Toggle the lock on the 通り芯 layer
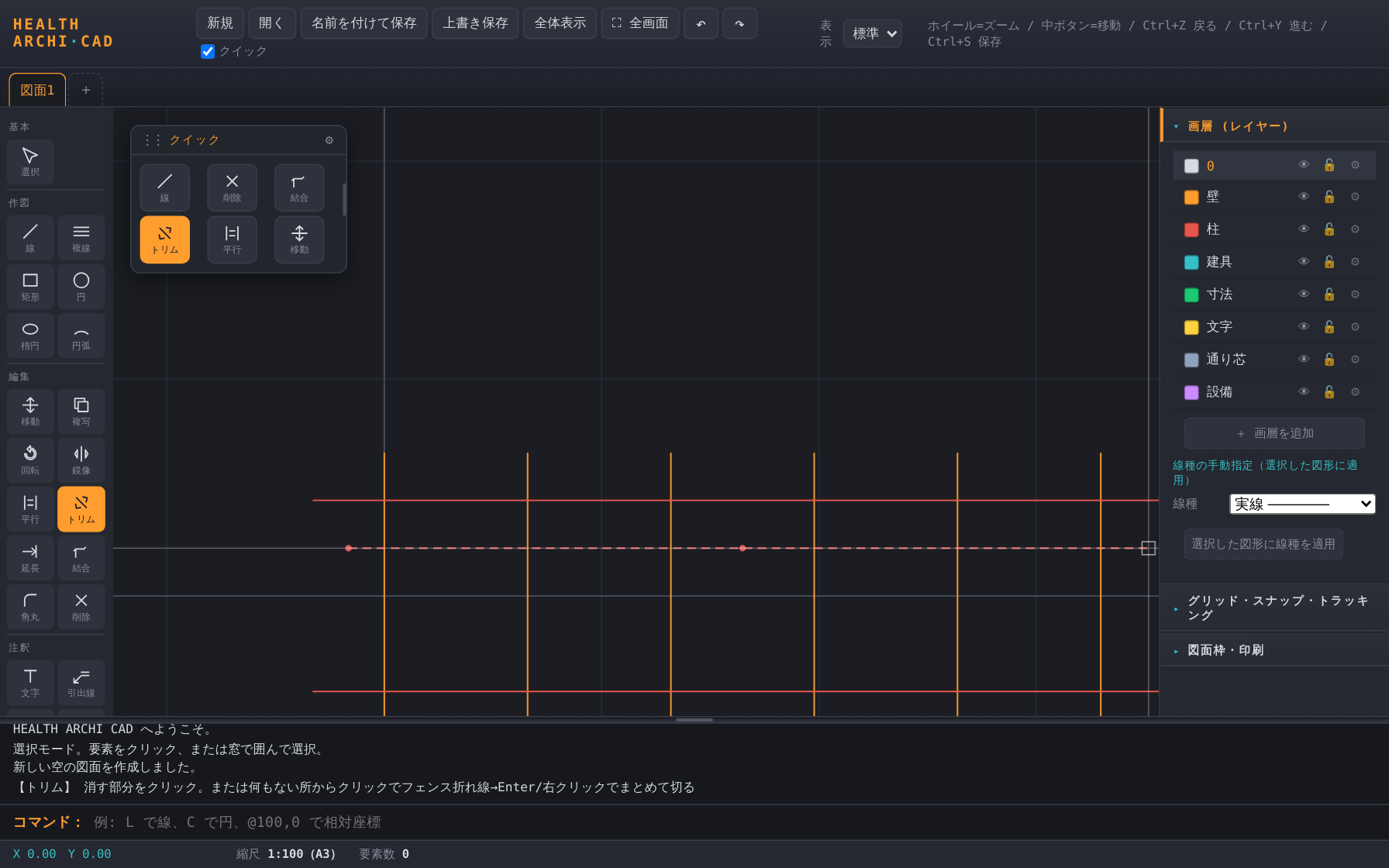The width and height of the screenshot is (1389, 868). (1329, 360)
